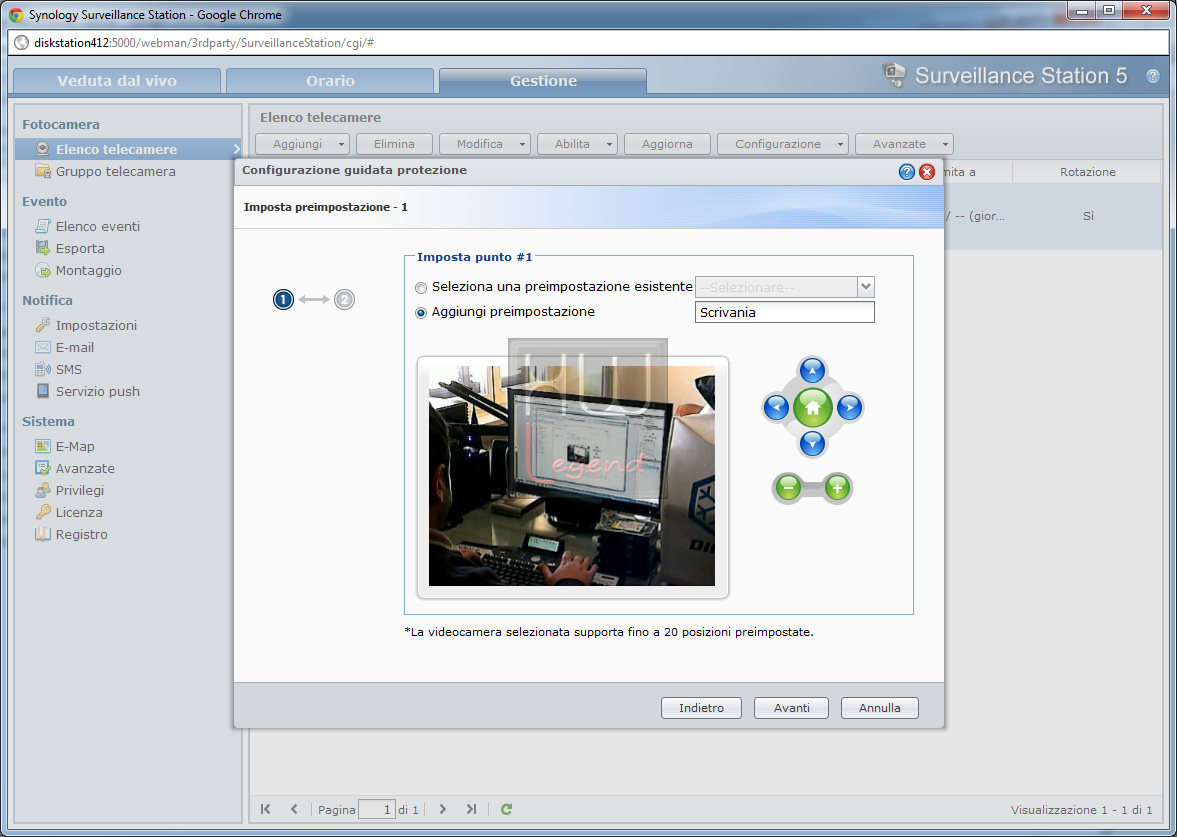
Task: Click wizard step 2 indicator
Action: pos(345,300)
